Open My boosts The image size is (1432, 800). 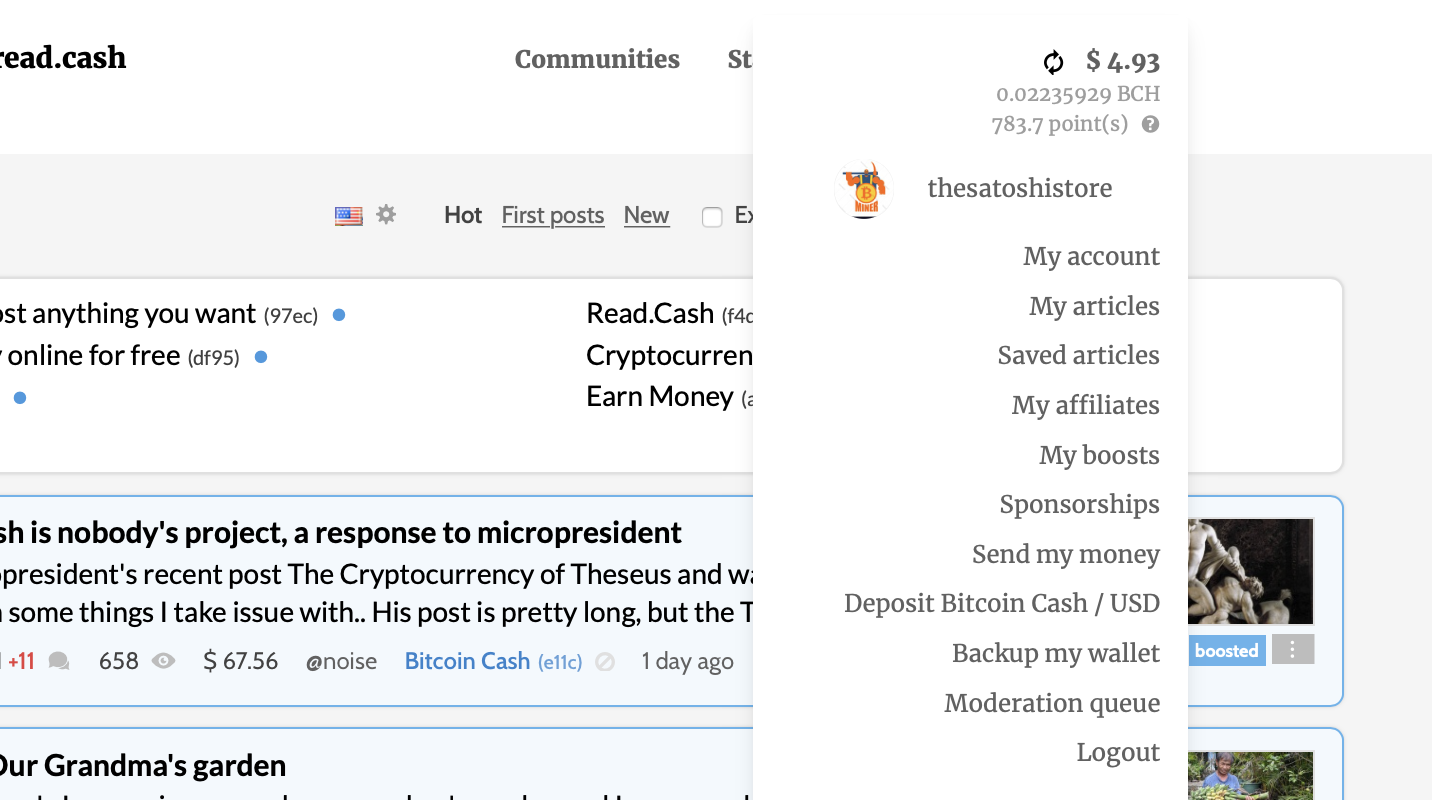coord(1099,455)
